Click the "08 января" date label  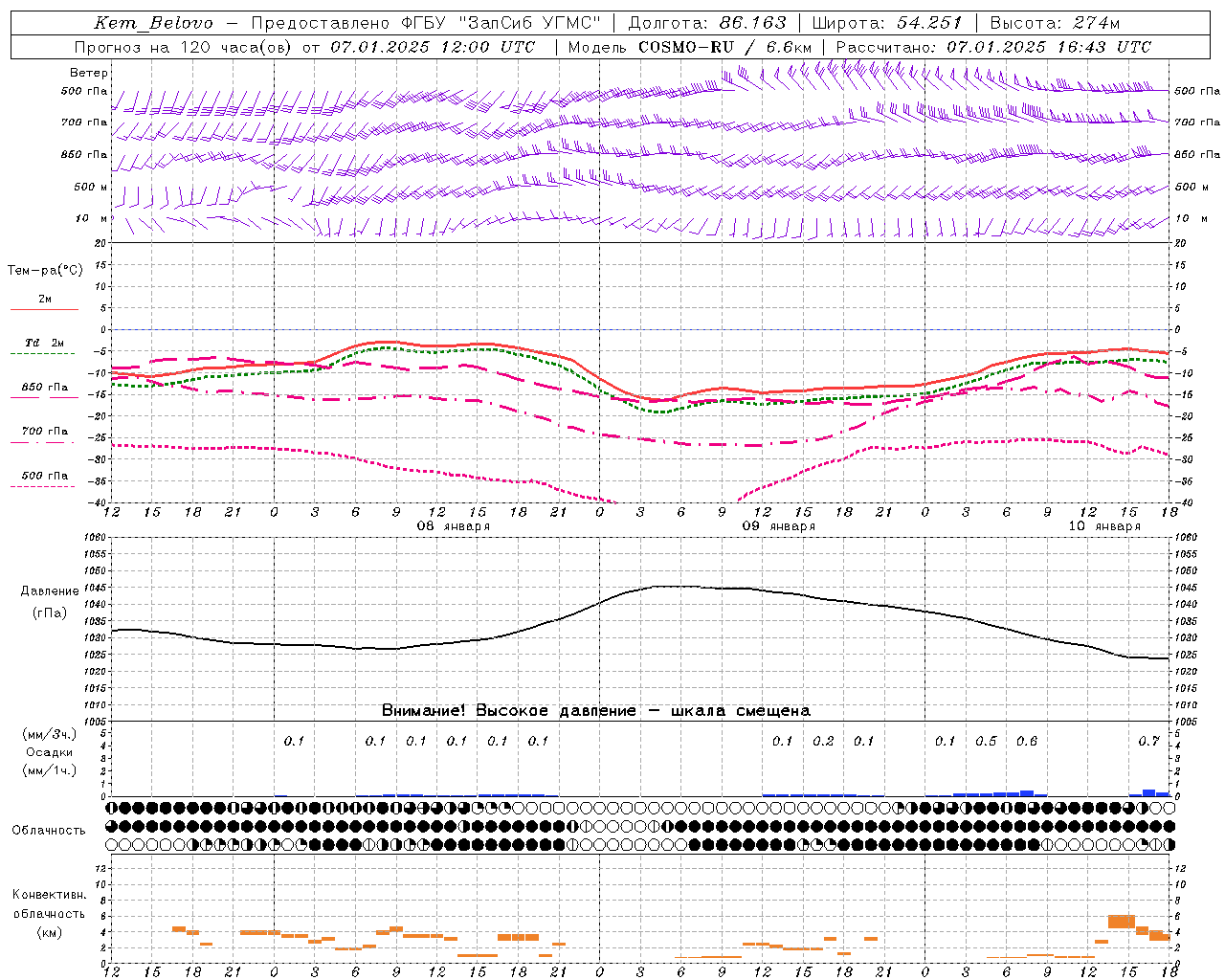[454, 526]
